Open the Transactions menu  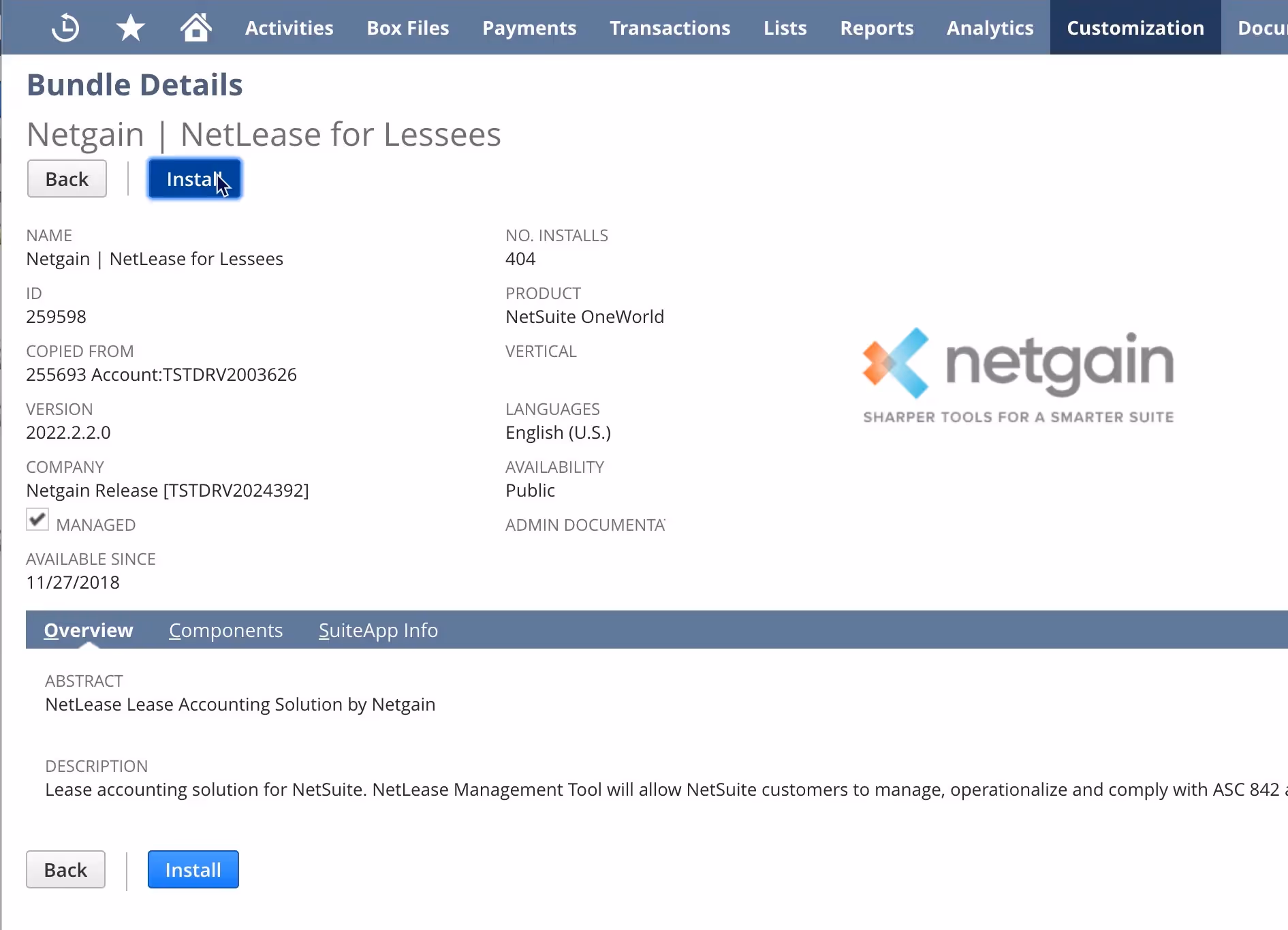pyautogui.click(x=670, y=27)
